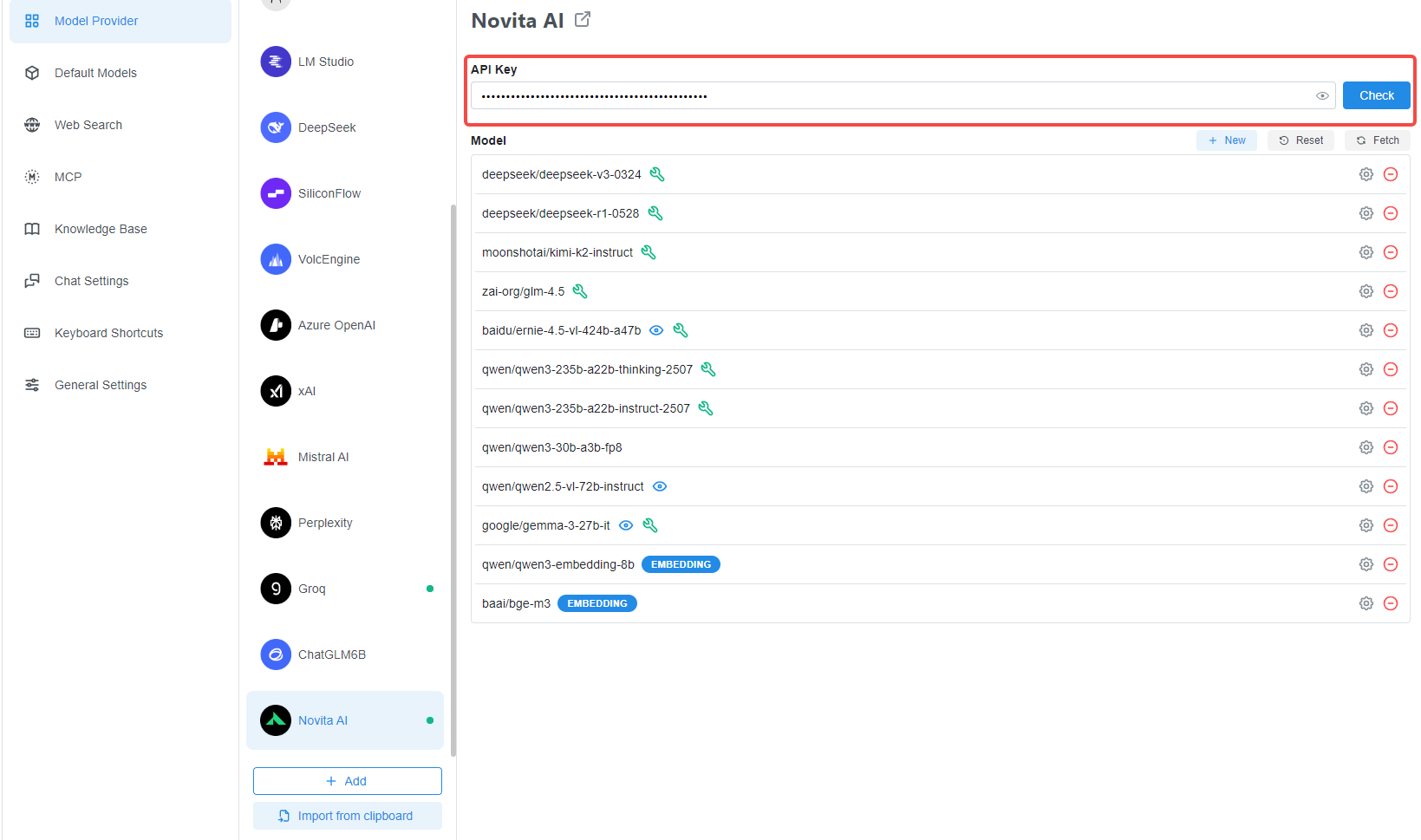The width and height of the screenshot is (1421, 840).
Task: Add a new provider
Action: (x=348, y=781)
